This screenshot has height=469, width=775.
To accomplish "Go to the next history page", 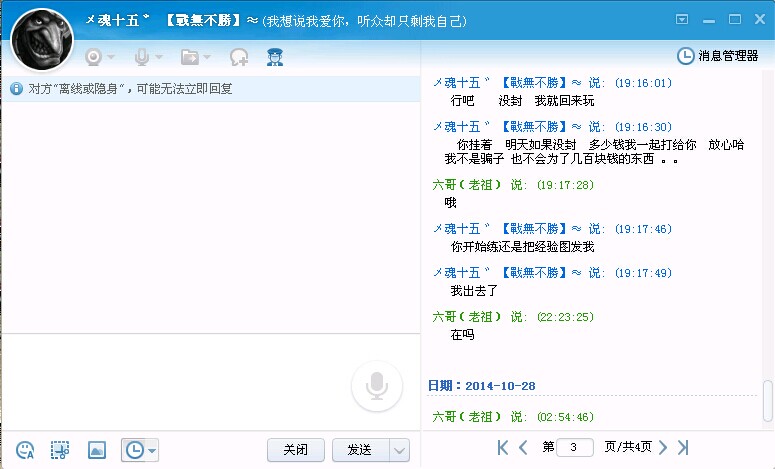I will coord(660,447).
